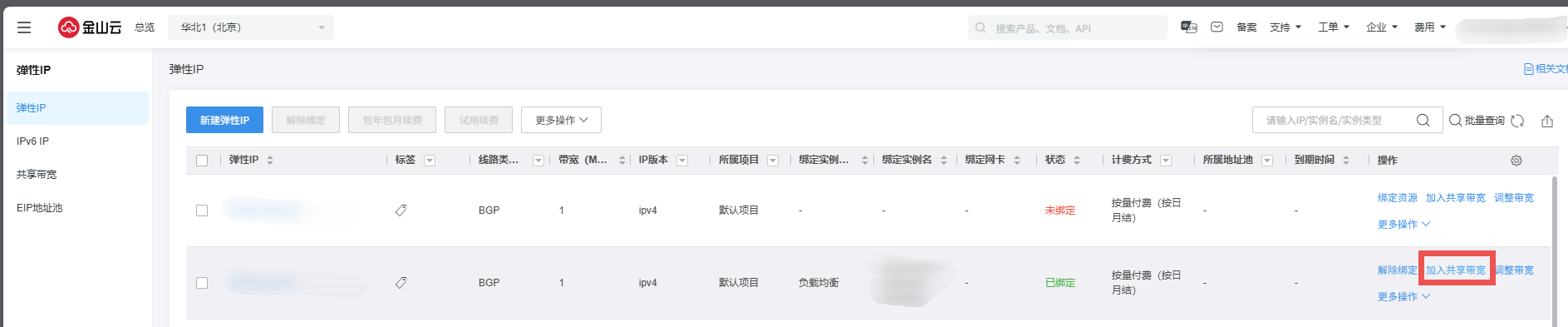
Task: Open the hamburger navigation menu
Action: 24,27
